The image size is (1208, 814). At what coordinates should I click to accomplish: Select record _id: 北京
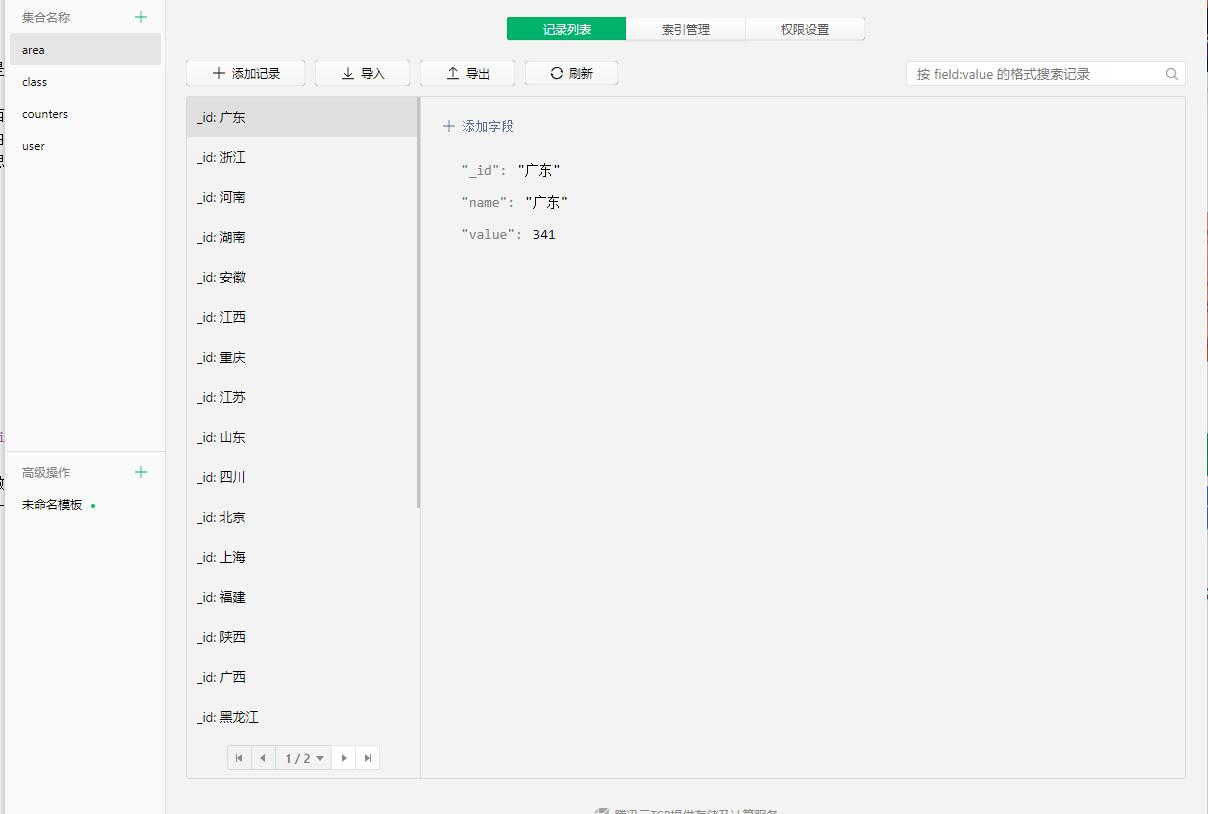click(301, 517)
